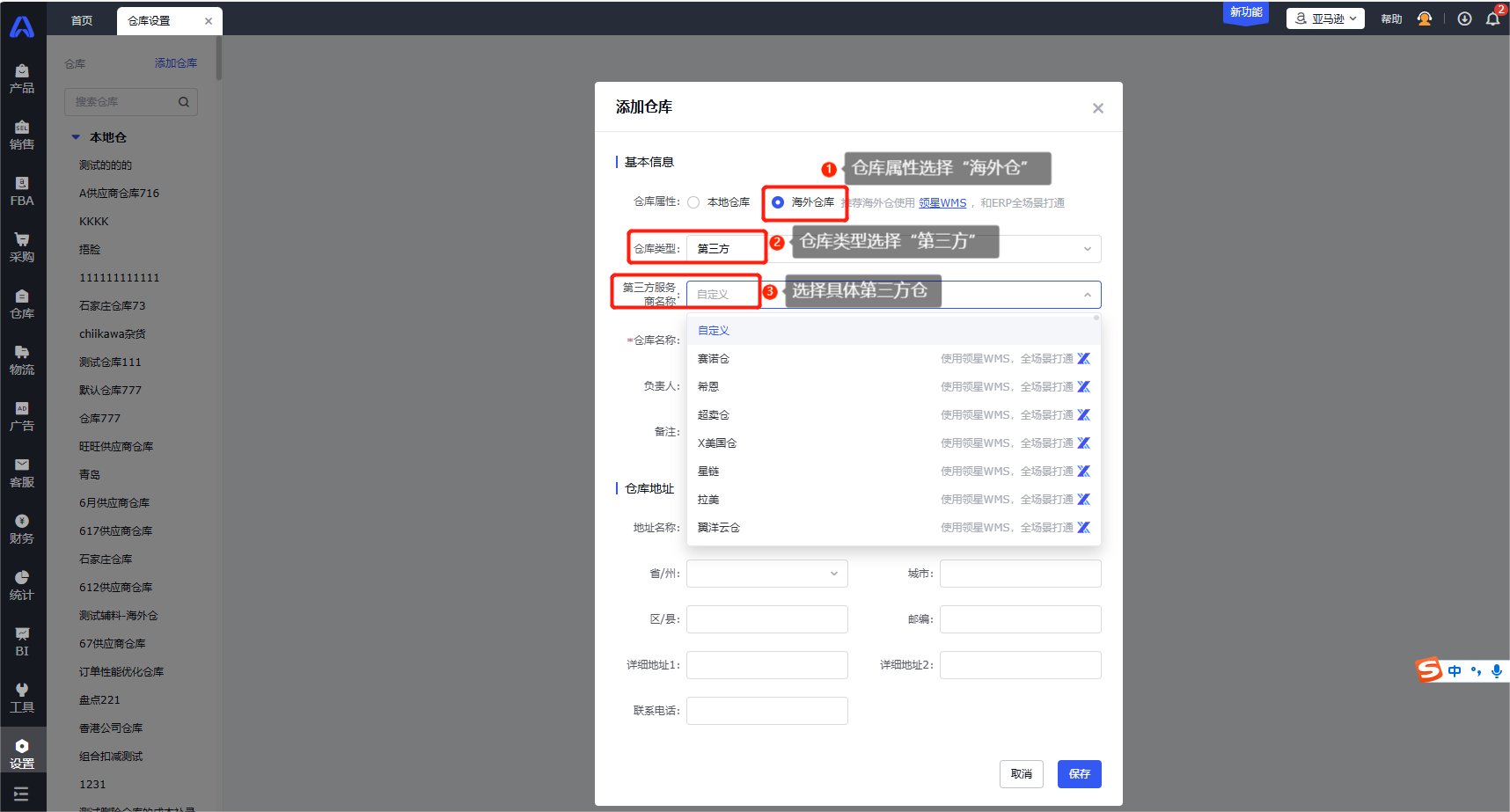This screenshot has width=1510, height=812.
Task: Open the 统计 (Statistics) pie chart icon
Action: coord(22,585)
